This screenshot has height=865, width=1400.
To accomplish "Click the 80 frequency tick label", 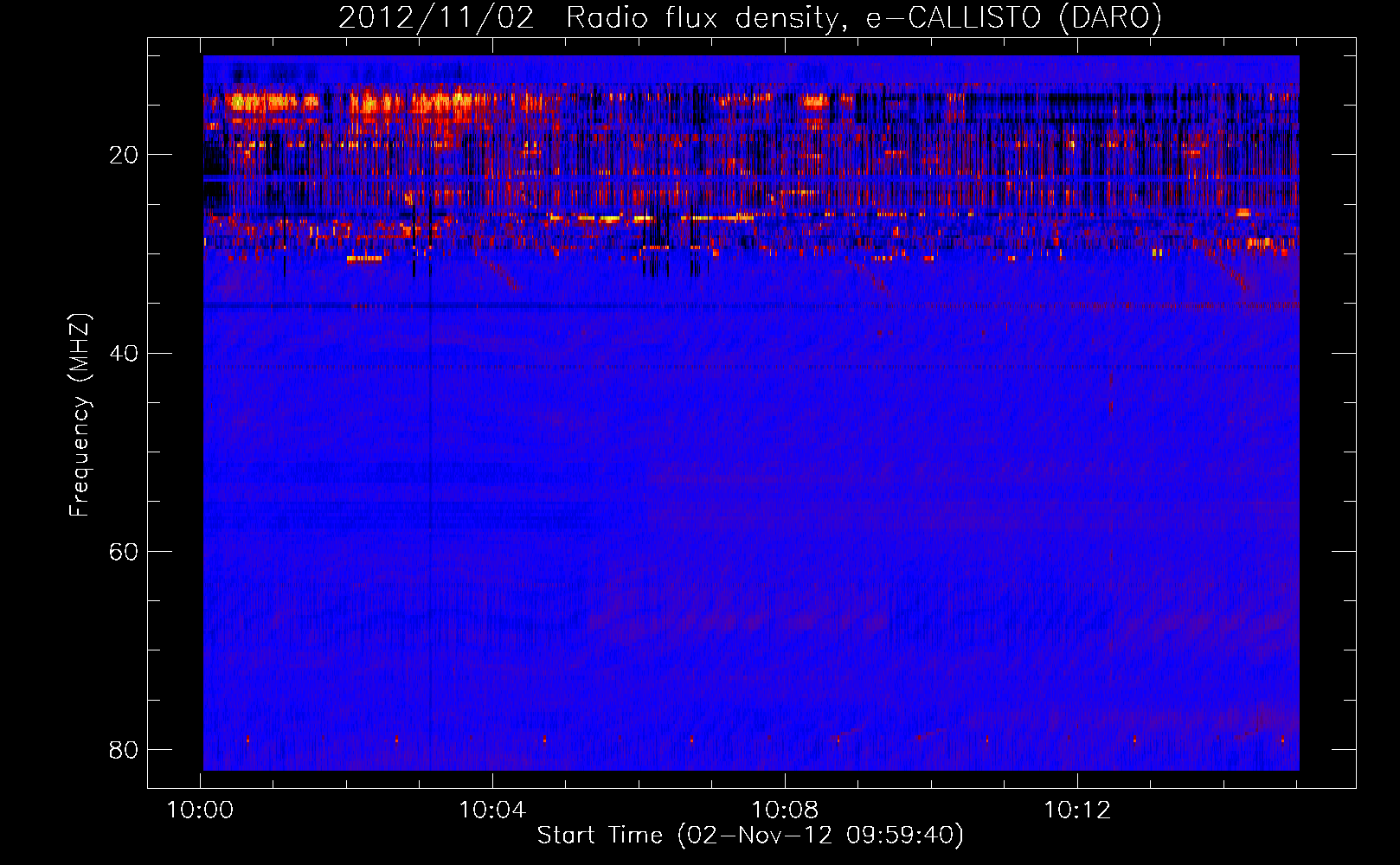I will 123,749.
